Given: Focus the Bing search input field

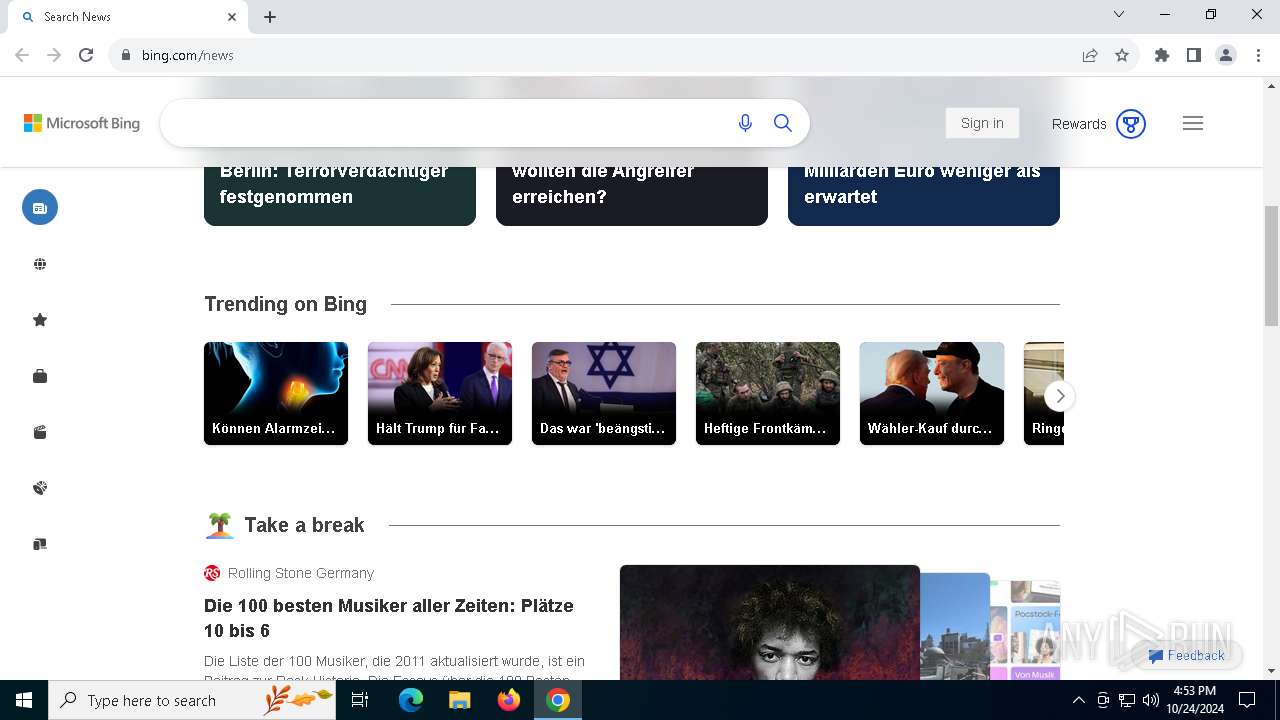Looking at the screenshot, I should (x=450, y=123).
